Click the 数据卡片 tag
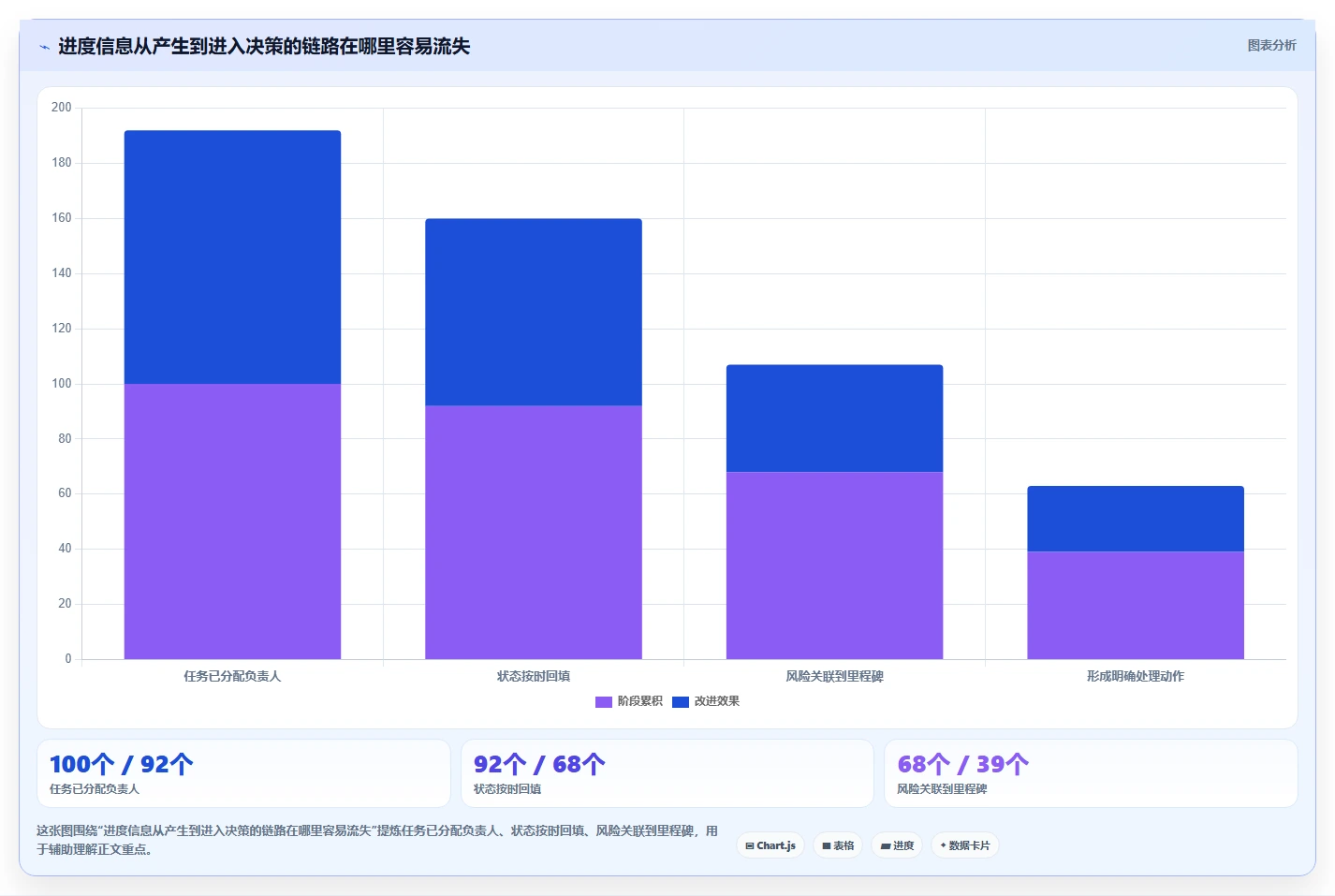This screenshot has height=896, width=1335. [x=965, y=845]
